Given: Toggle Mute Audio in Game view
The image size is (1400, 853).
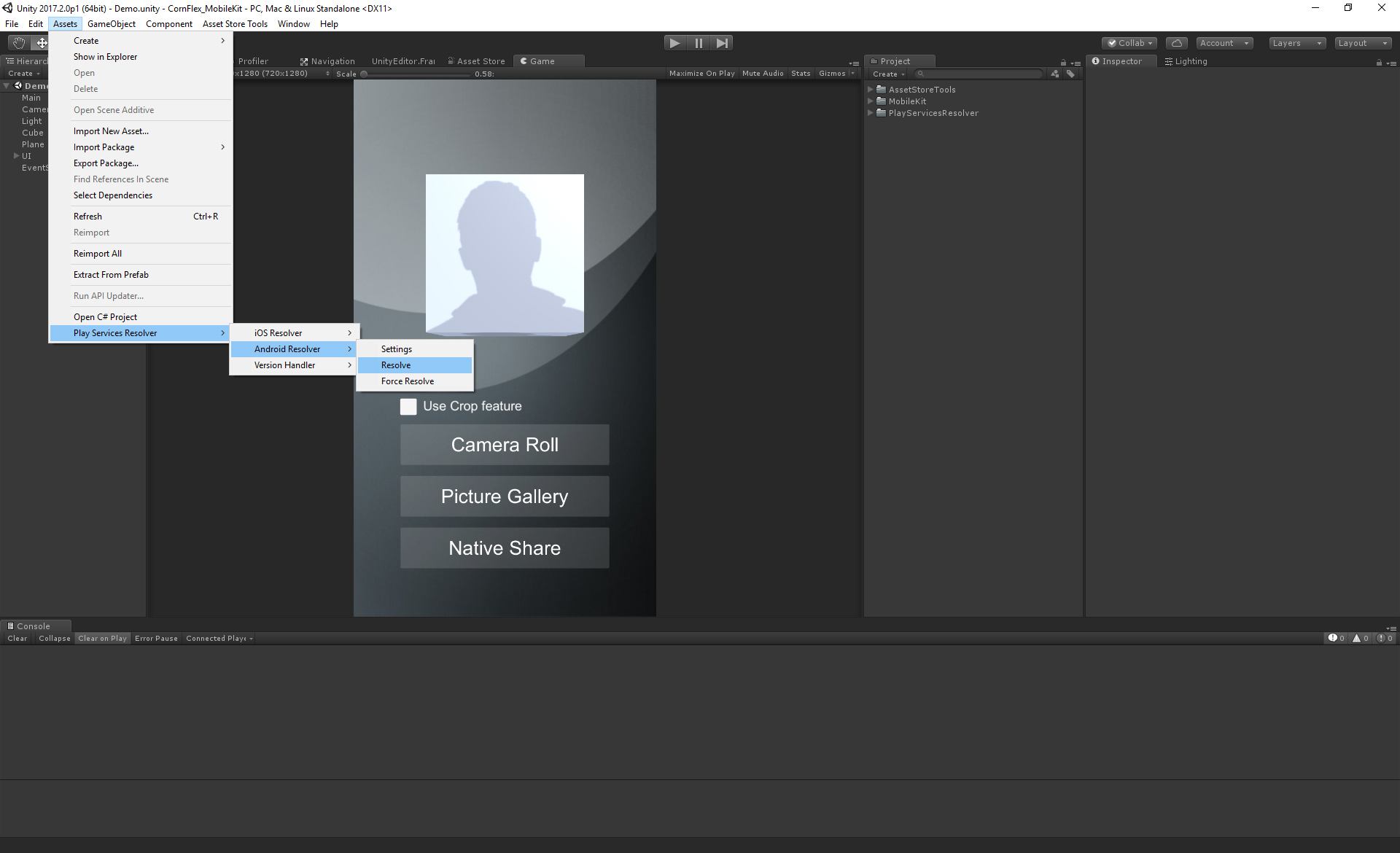Looking at the screenshot, I should coord(763,74).
